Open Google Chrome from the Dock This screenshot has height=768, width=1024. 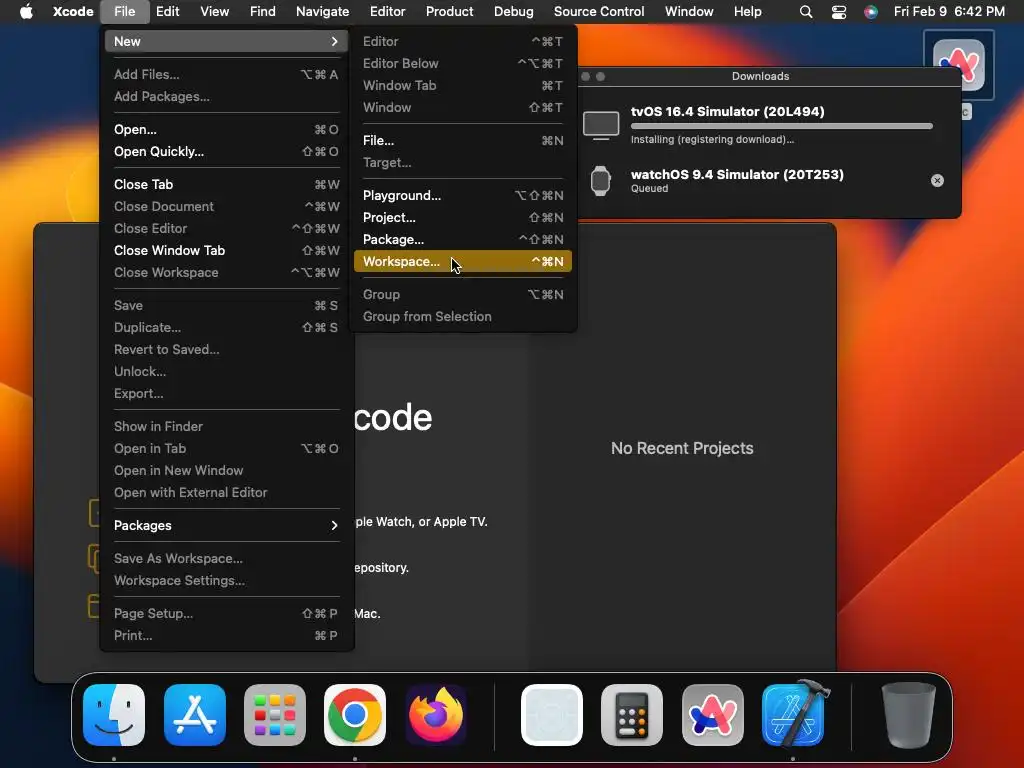pos(355,714)
